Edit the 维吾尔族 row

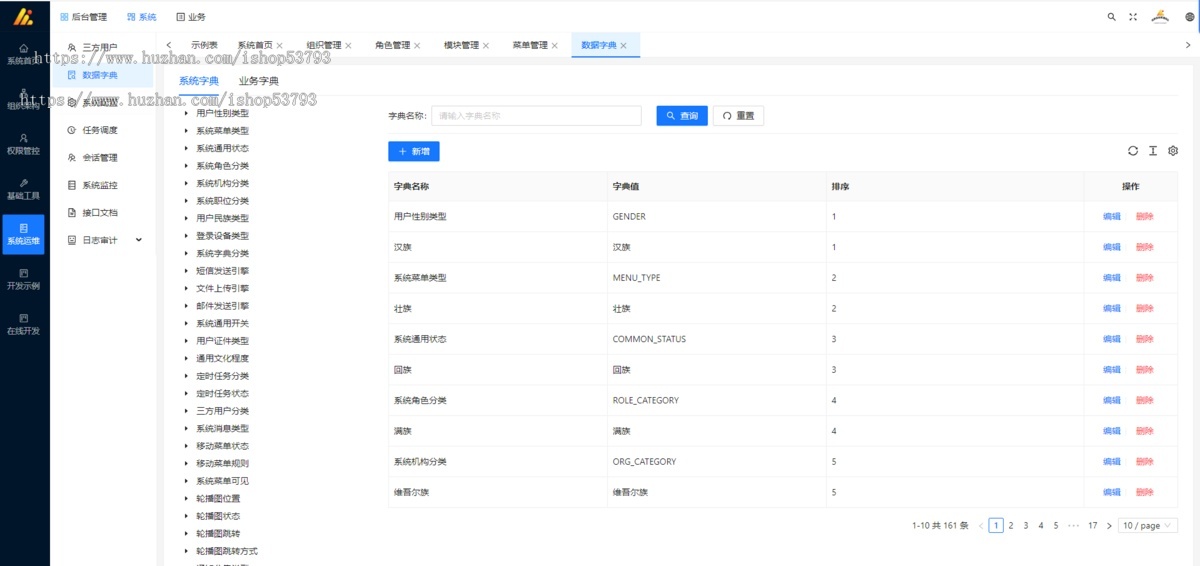[1112, 493]
